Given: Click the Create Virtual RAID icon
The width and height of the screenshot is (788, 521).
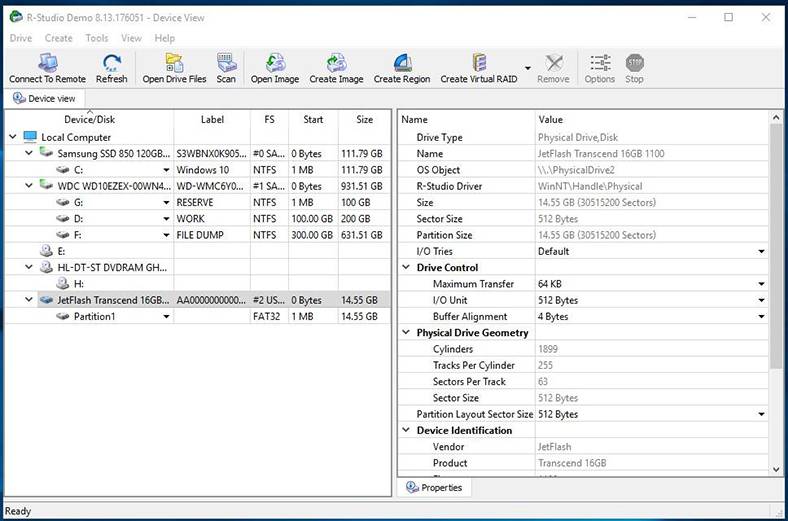Looking at the screenshot, I should pyautogui.click(x=479, y=63).
